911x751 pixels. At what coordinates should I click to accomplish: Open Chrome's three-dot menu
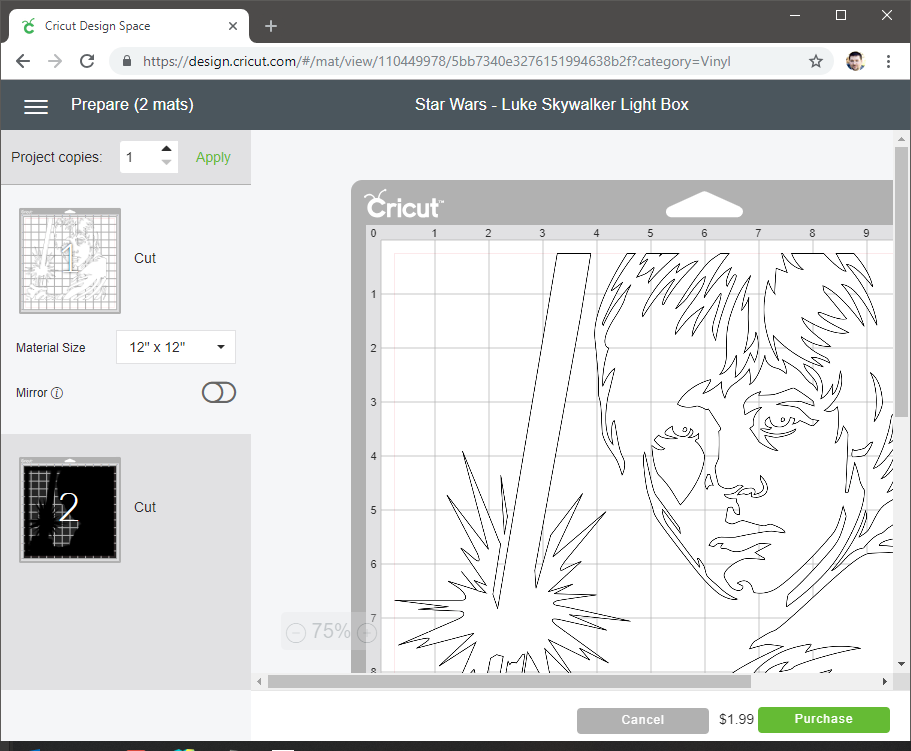[x=889, y=61]
